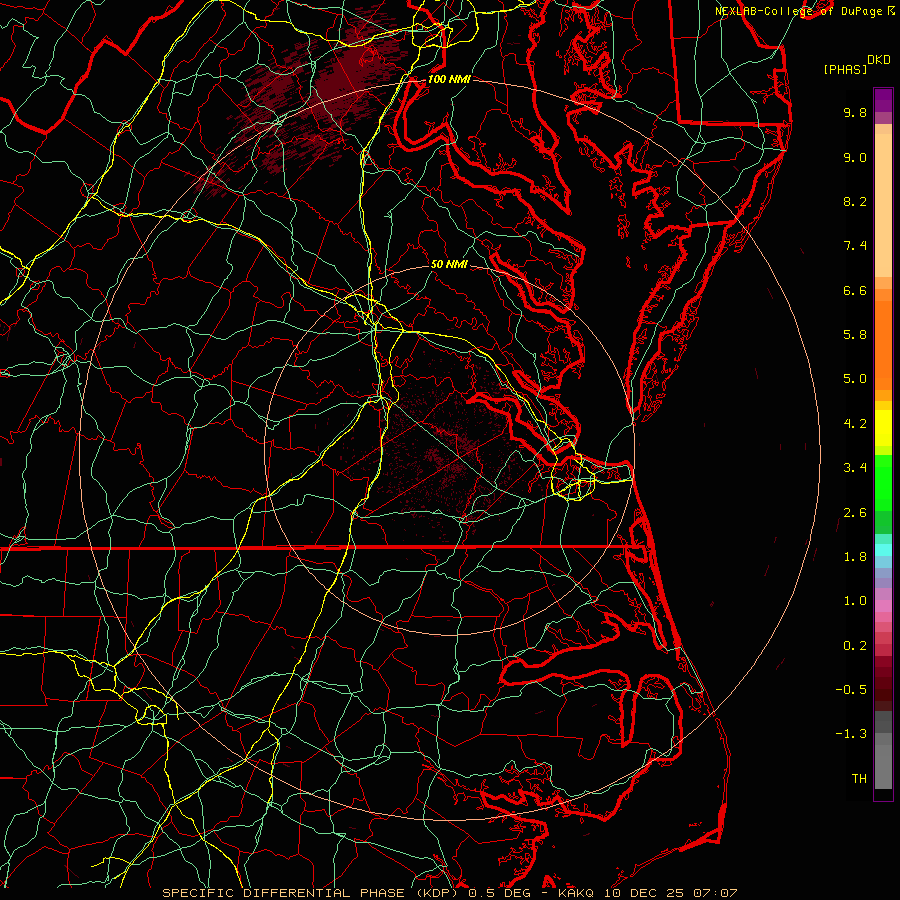Viewport: 900px width, 900px height.
Task: Click the 1.0 value on the color scale
Action: 855,601
